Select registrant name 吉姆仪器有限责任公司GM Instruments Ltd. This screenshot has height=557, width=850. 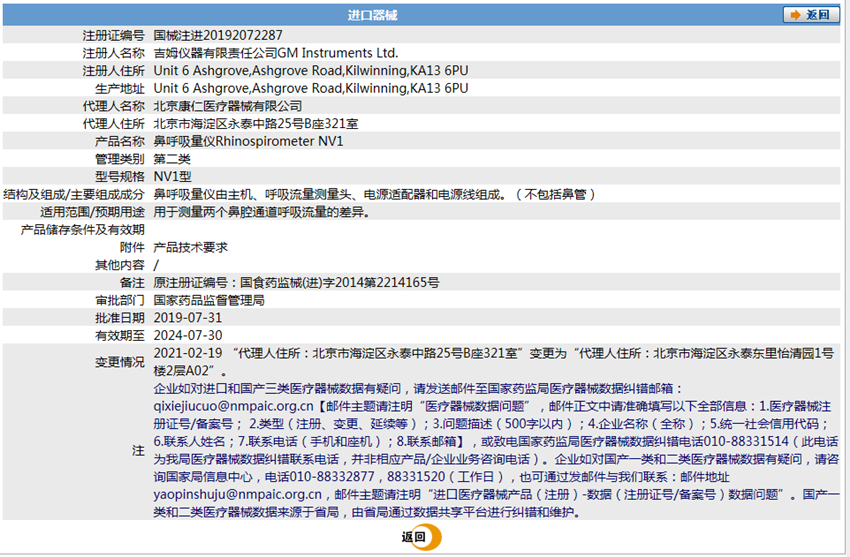point(276,53)
